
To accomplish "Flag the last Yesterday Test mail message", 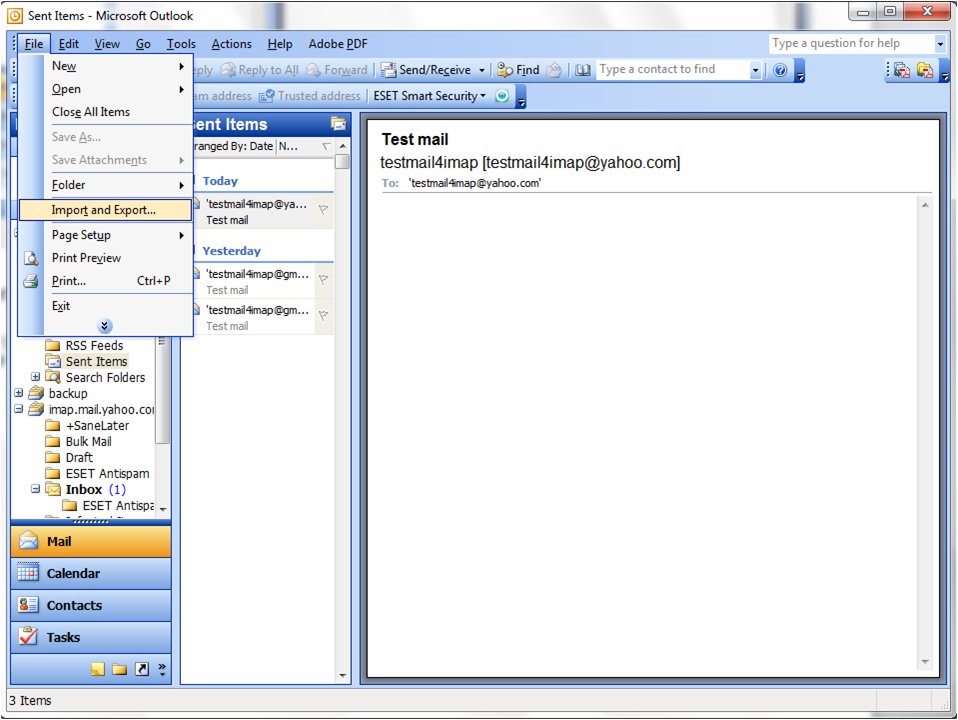I will point(324,315).
